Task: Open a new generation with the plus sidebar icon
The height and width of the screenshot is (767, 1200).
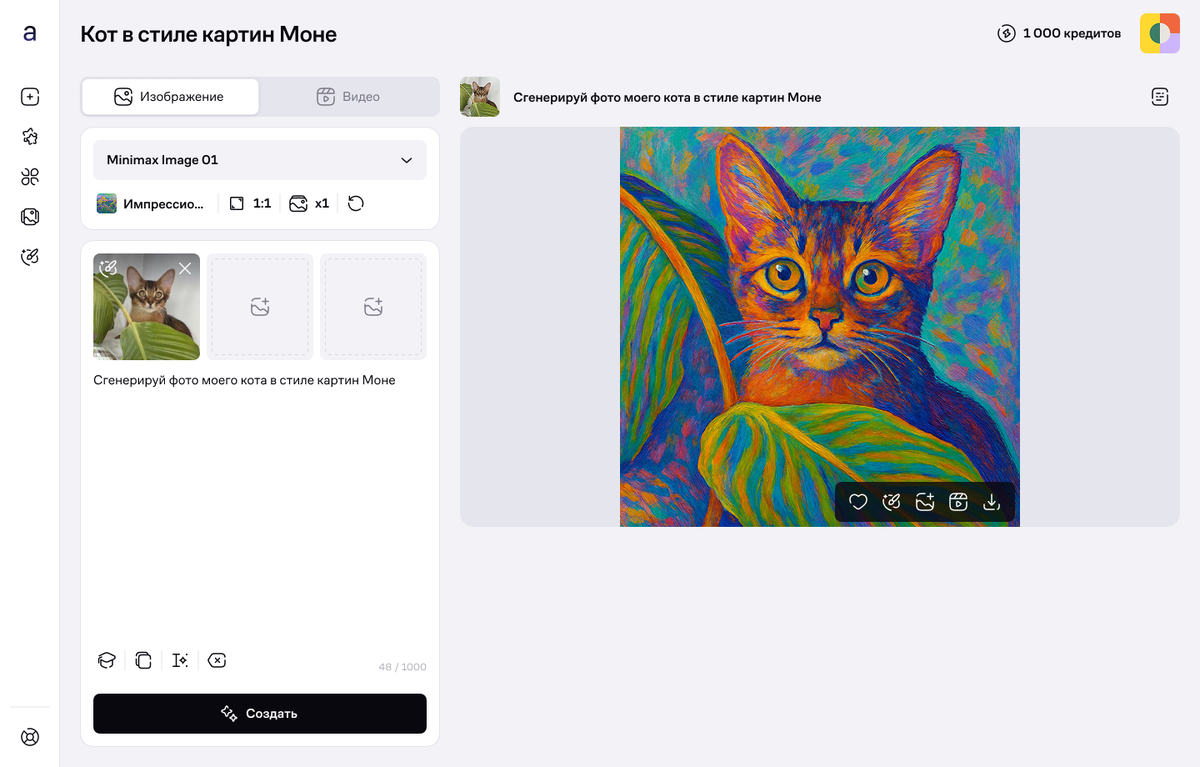Action: click(x=29, y=96)
